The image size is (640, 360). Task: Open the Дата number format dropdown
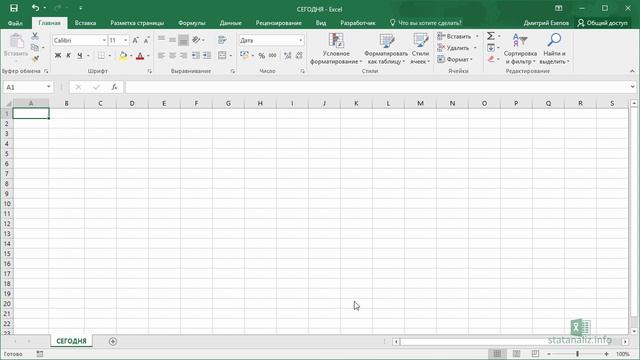pos(301,40)
